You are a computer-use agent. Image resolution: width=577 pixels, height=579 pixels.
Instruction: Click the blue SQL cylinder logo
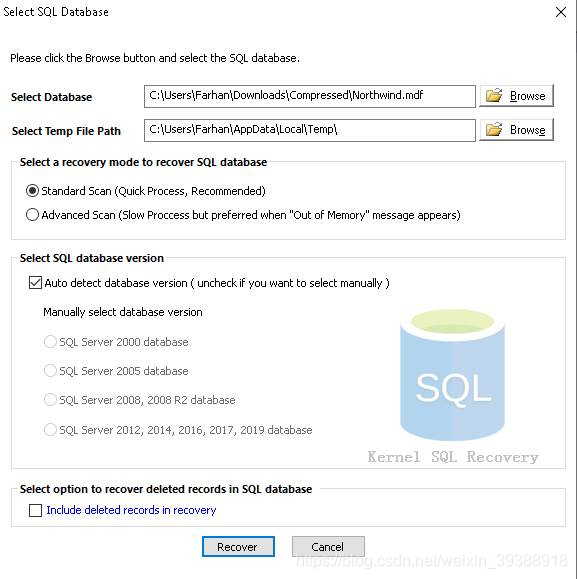click(x=453, y=375)
